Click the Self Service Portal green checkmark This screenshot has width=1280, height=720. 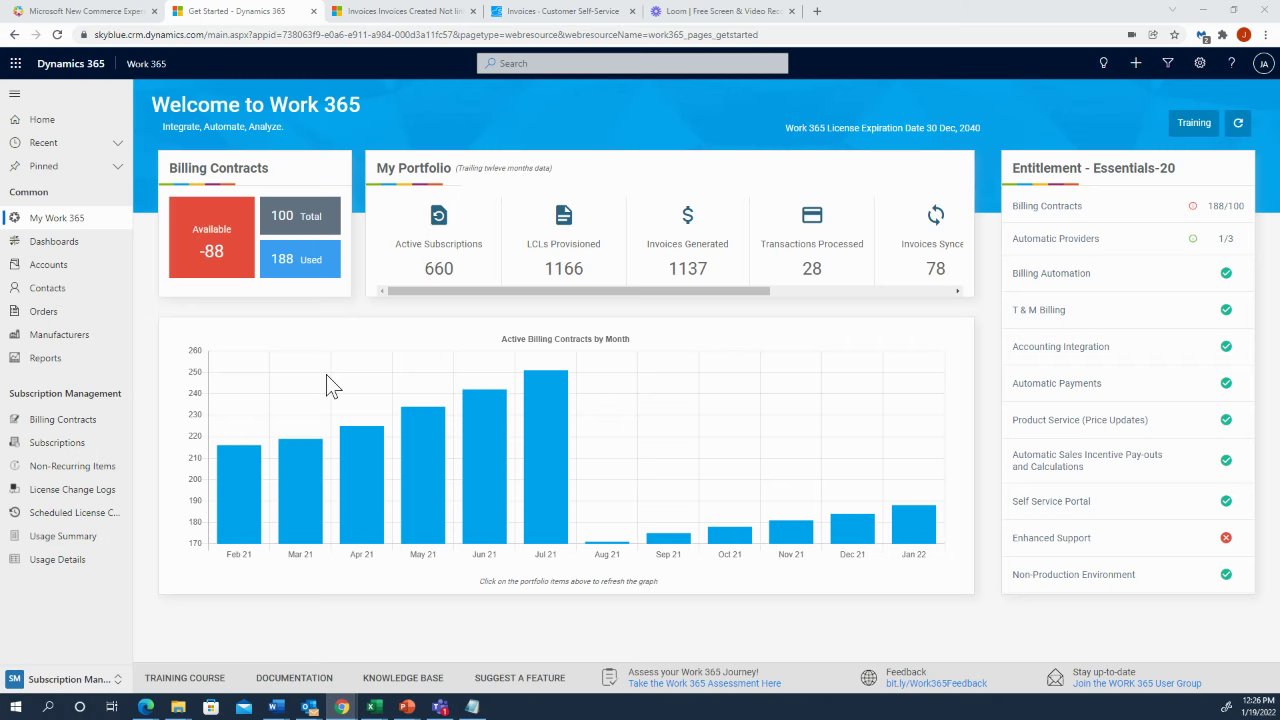[1226, 501]
